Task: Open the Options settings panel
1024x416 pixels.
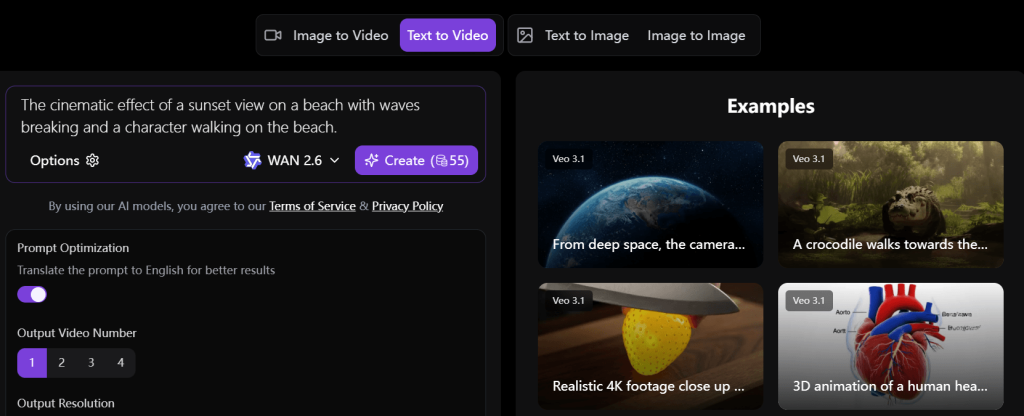Action: 55,160
